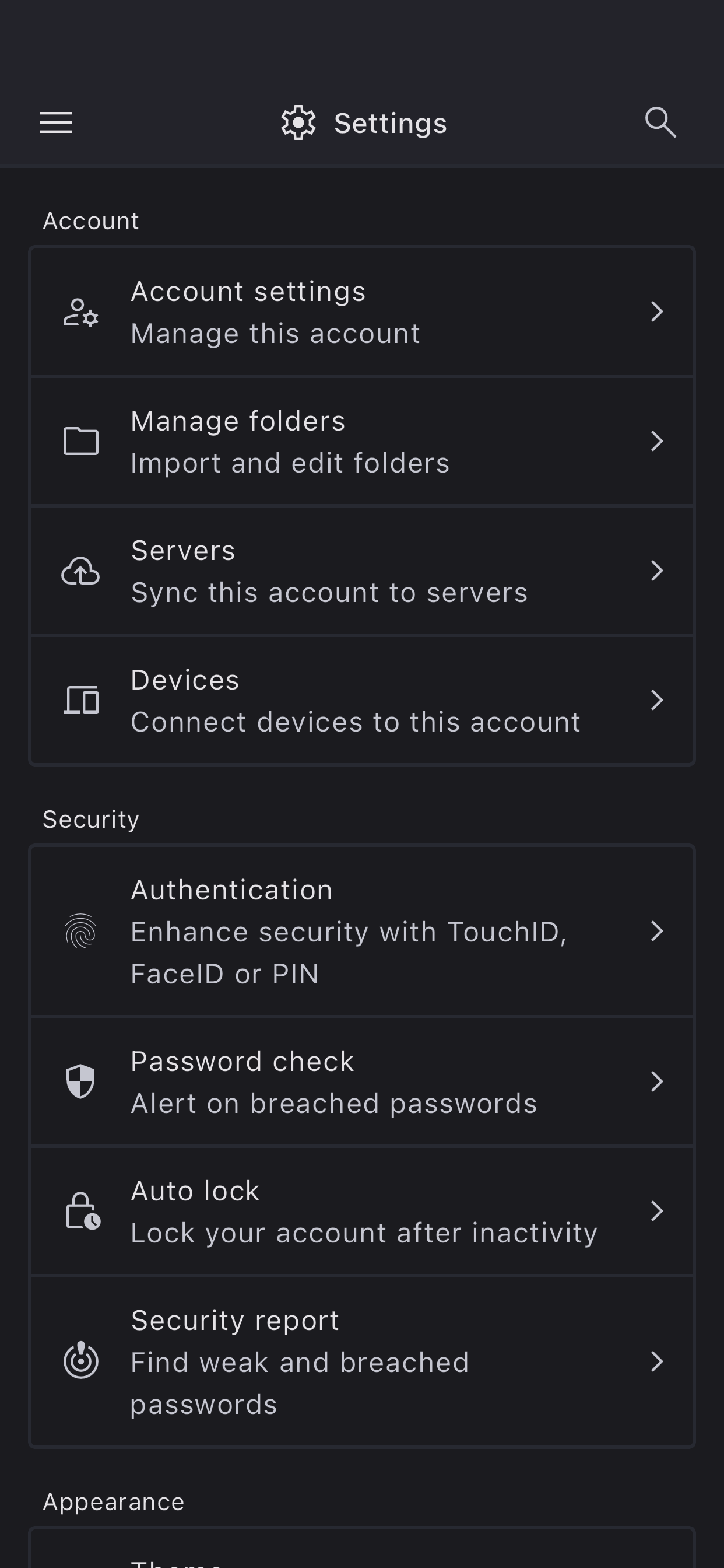Screen dimensions: 724x1568
Task: Click "Lock your account after inactivity" text
Action: tap(364, 1233)
